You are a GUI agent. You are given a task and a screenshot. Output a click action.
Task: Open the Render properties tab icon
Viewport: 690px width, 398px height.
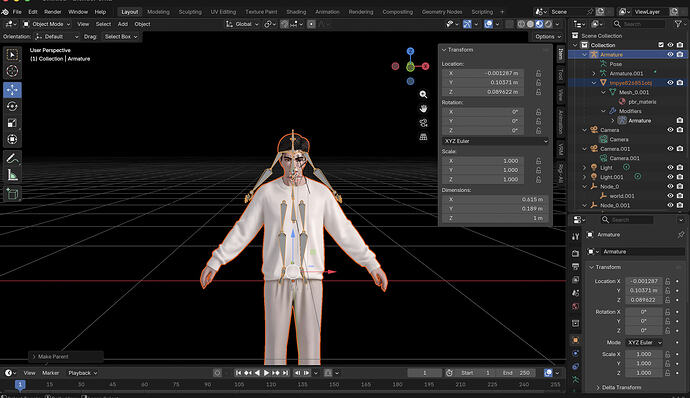[576, 253]
